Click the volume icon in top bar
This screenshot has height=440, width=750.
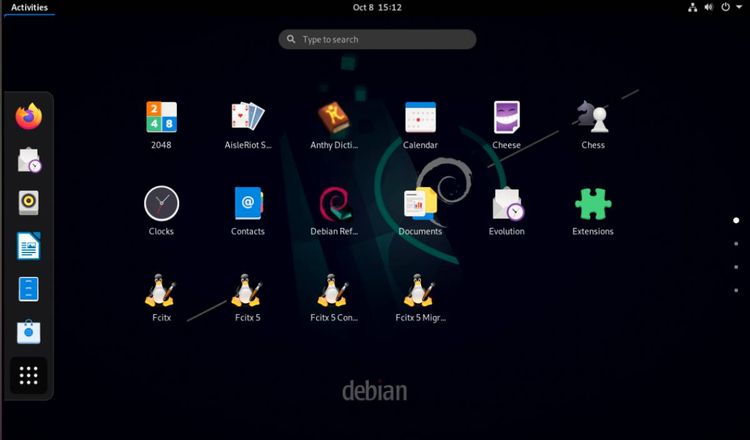(x=709, y=7)
